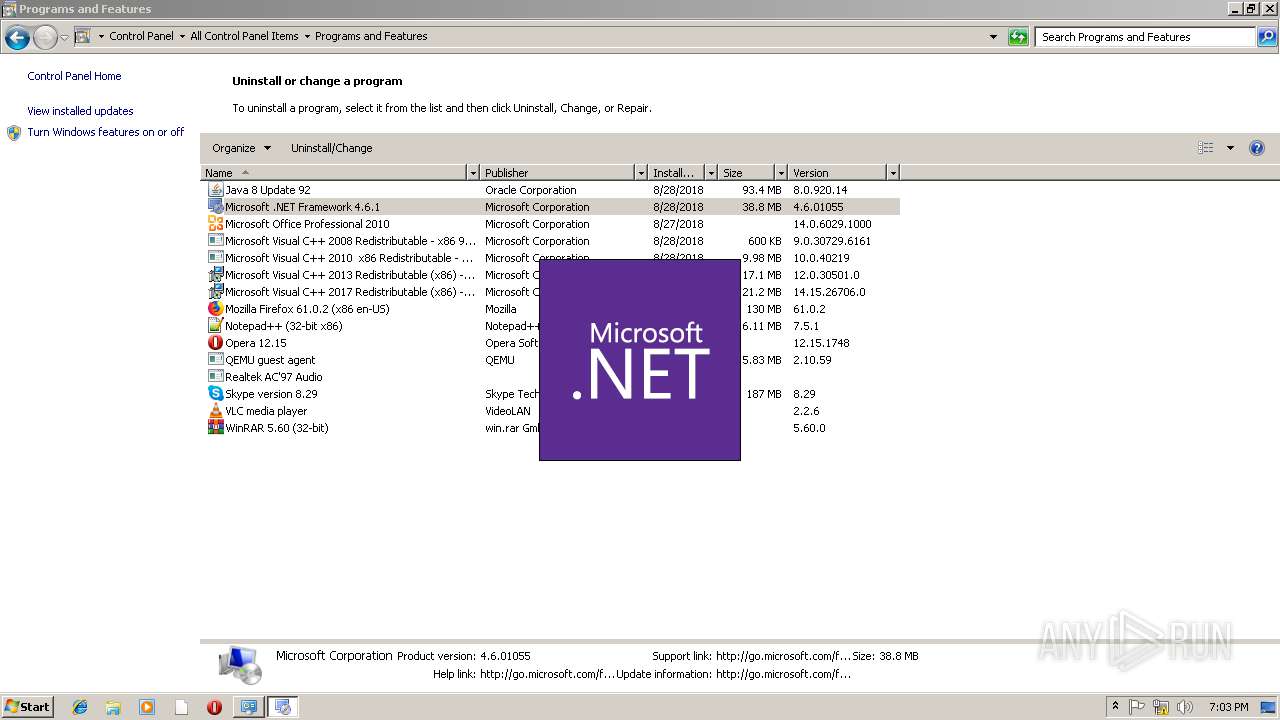
Task: Click the Forward navigation arrow
Action: point(45,38)
